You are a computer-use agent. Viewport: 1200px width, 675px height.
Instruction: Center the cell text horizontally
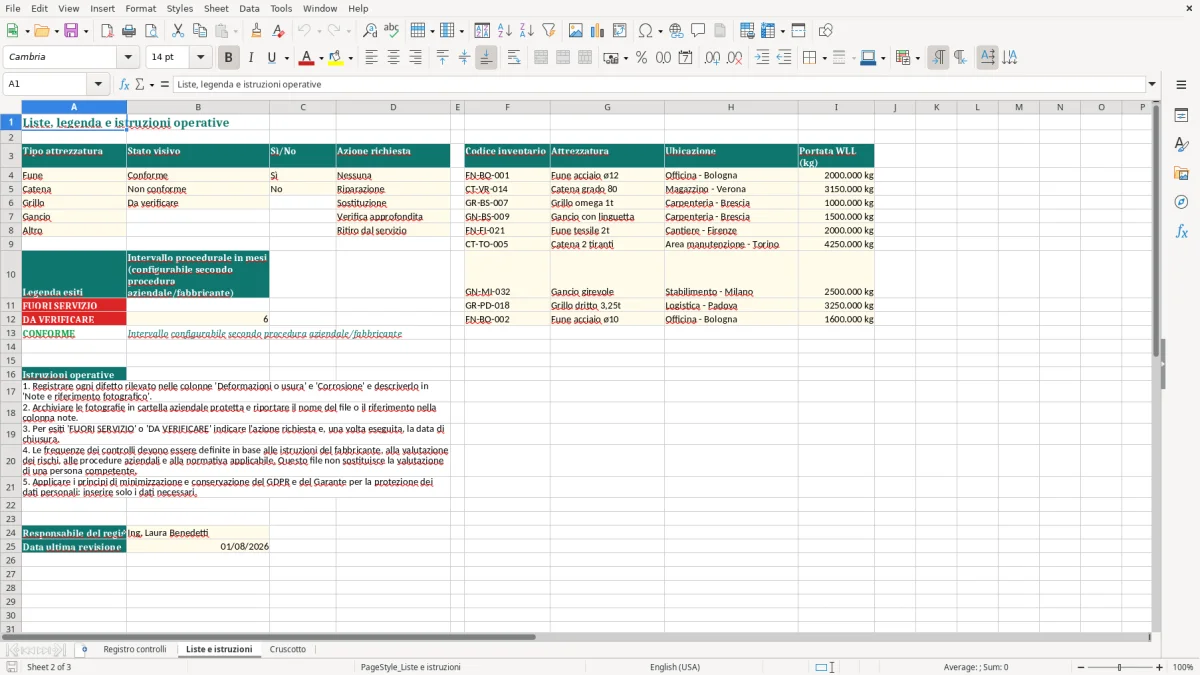point(393,58)
